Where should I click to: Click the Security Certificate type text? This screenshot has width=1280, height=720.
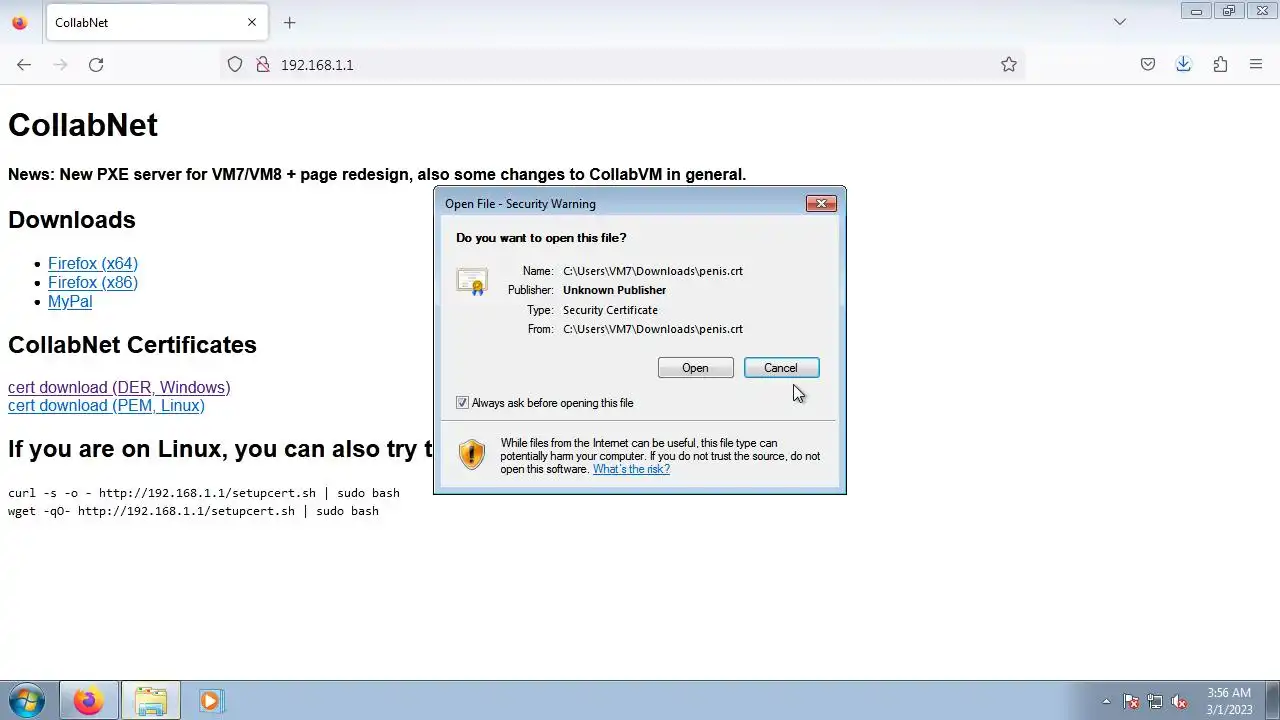click(x=610, y=310)
